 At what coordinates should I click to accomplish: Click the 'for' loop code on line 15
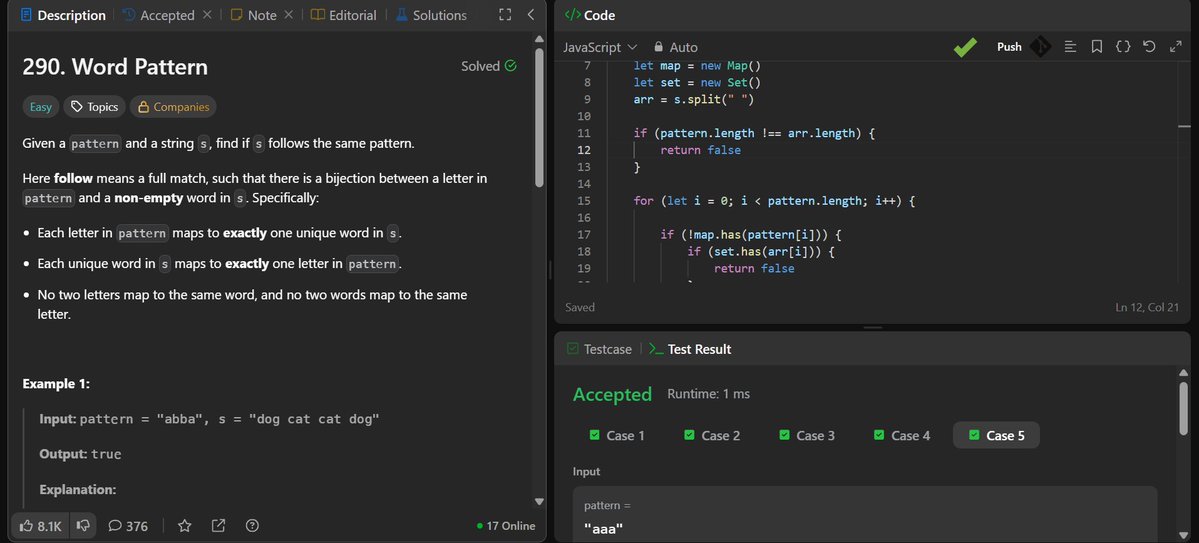(775, 201)
